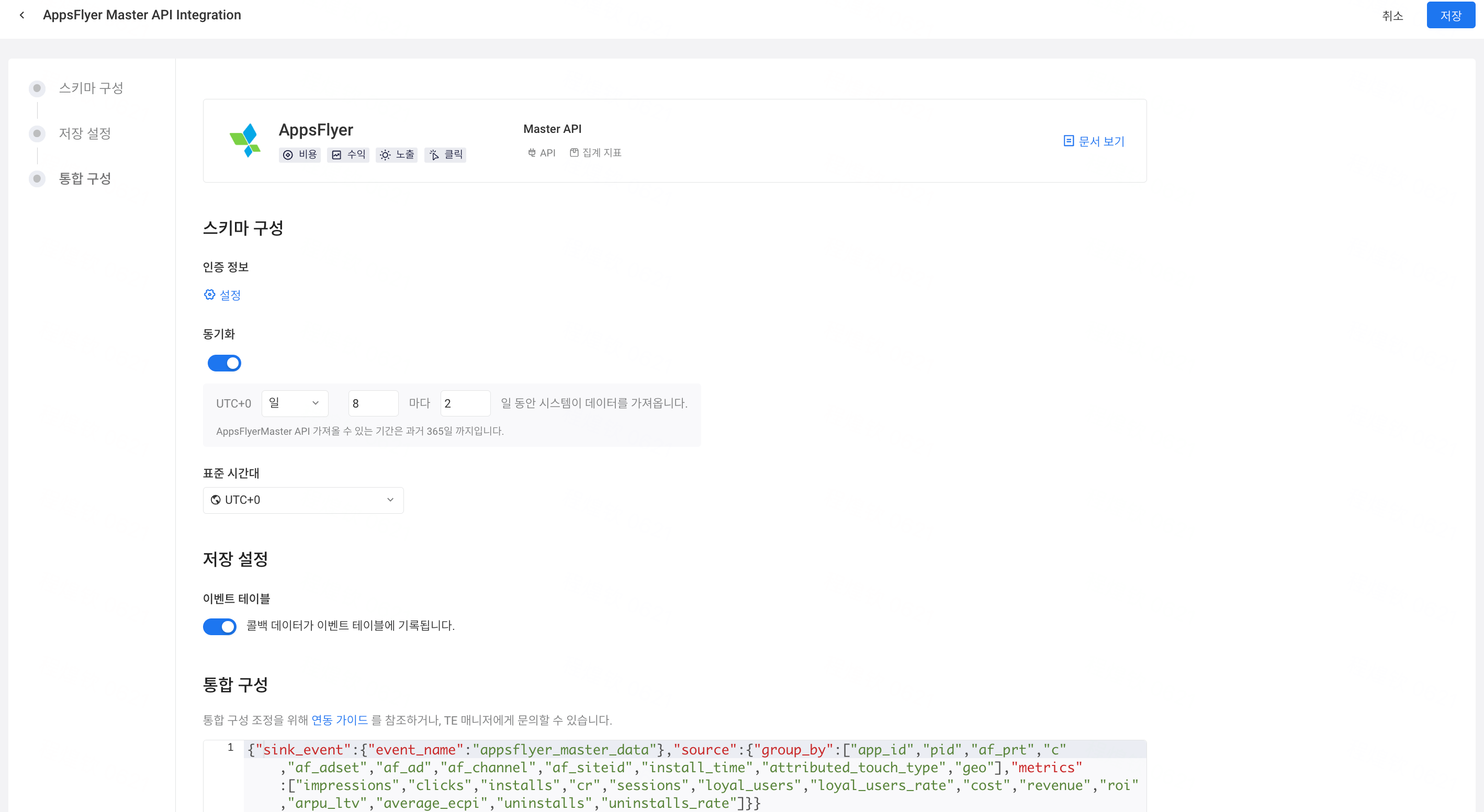Click the 저장 save button
The image size is (1484, 812).
1451,16
